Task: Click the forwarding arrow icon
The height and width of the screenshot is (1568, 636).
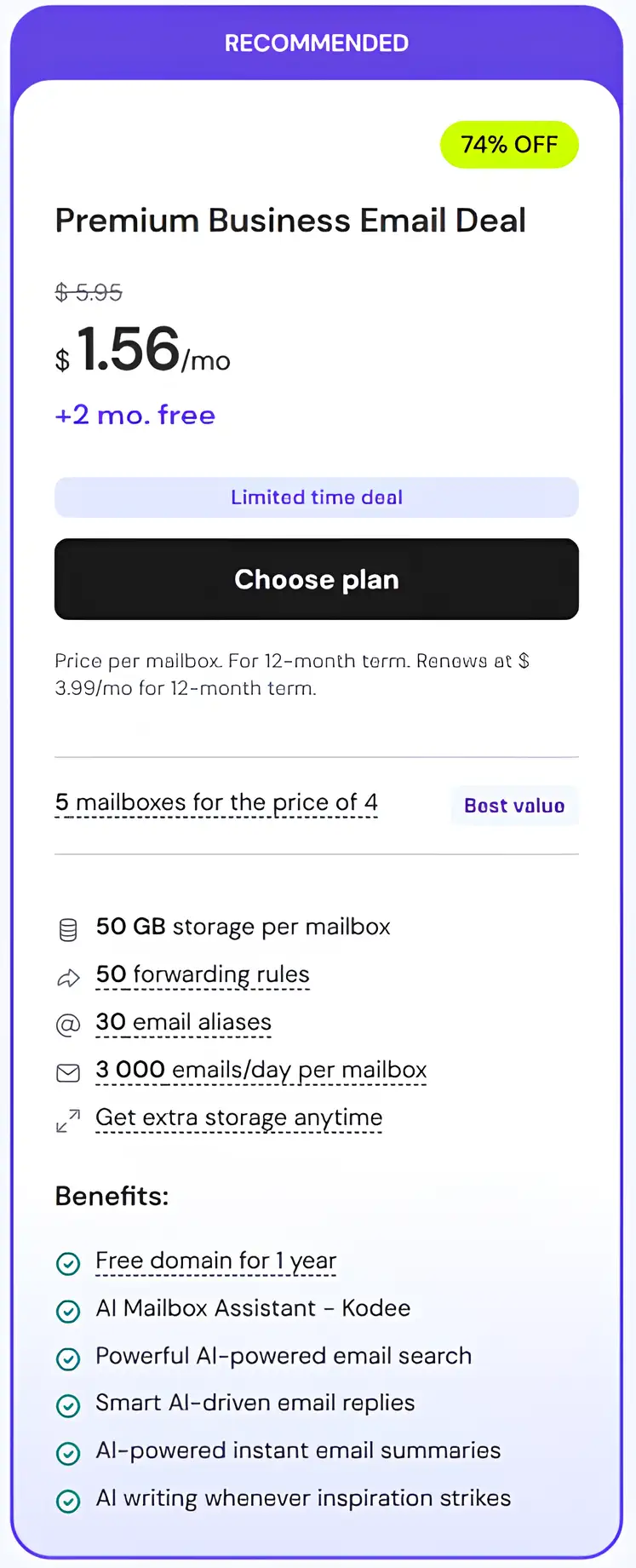Action: click(x=68, y=978)
